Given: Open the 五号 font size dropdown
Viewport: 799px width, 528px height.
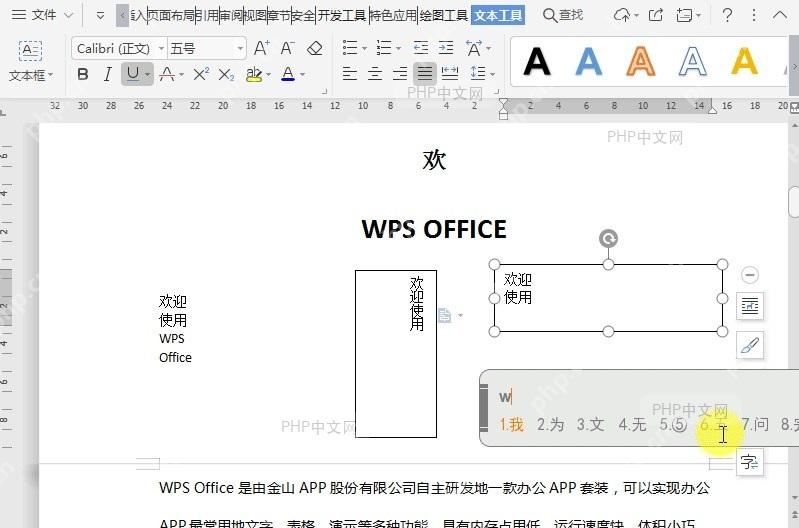Looking at the screenshot, I should [240, 49].
